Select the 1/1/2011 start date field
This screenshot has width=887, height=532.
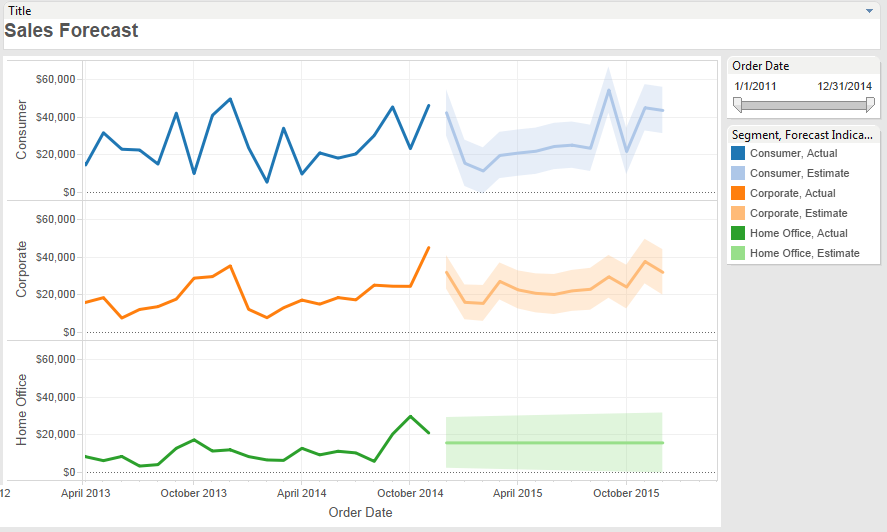(755, 86)
